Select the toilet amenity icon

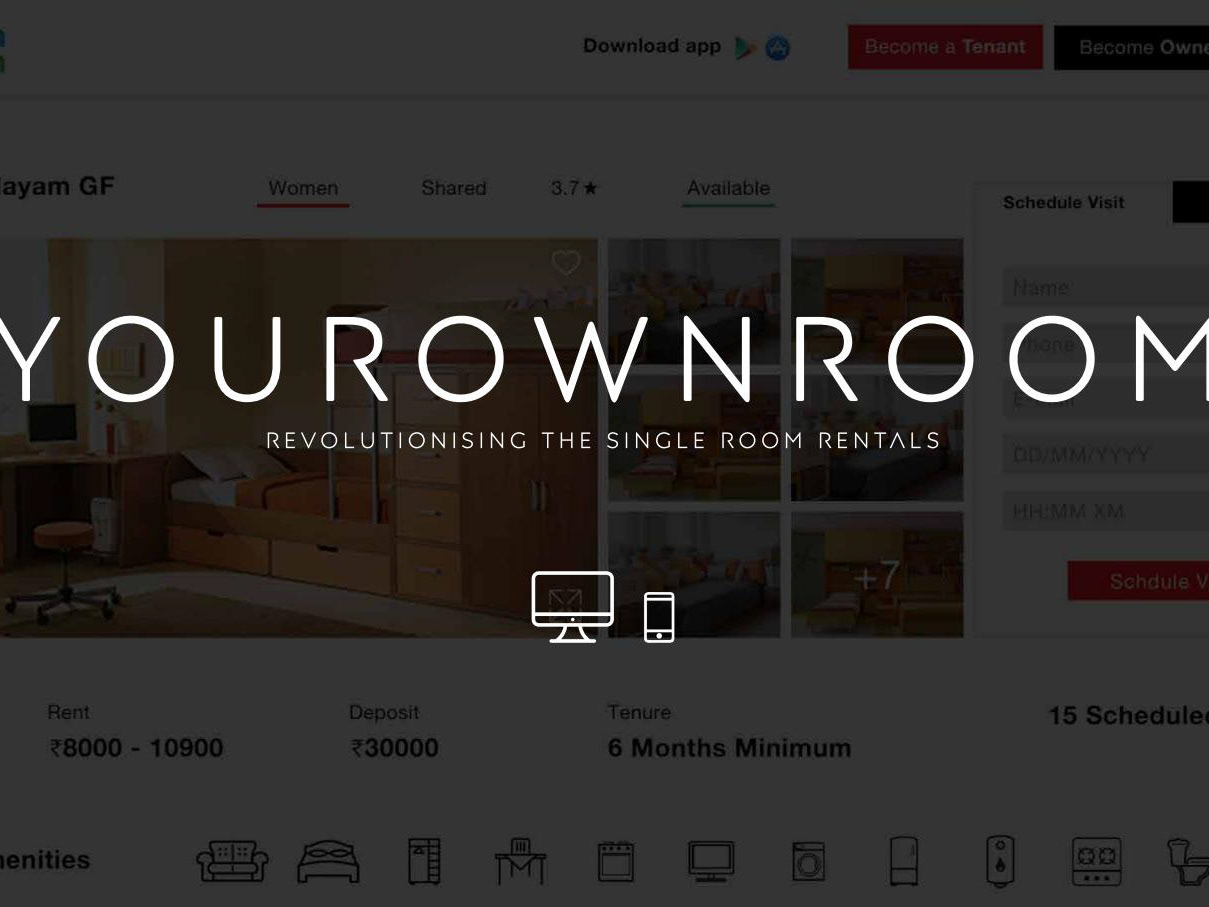[1188, 860]
